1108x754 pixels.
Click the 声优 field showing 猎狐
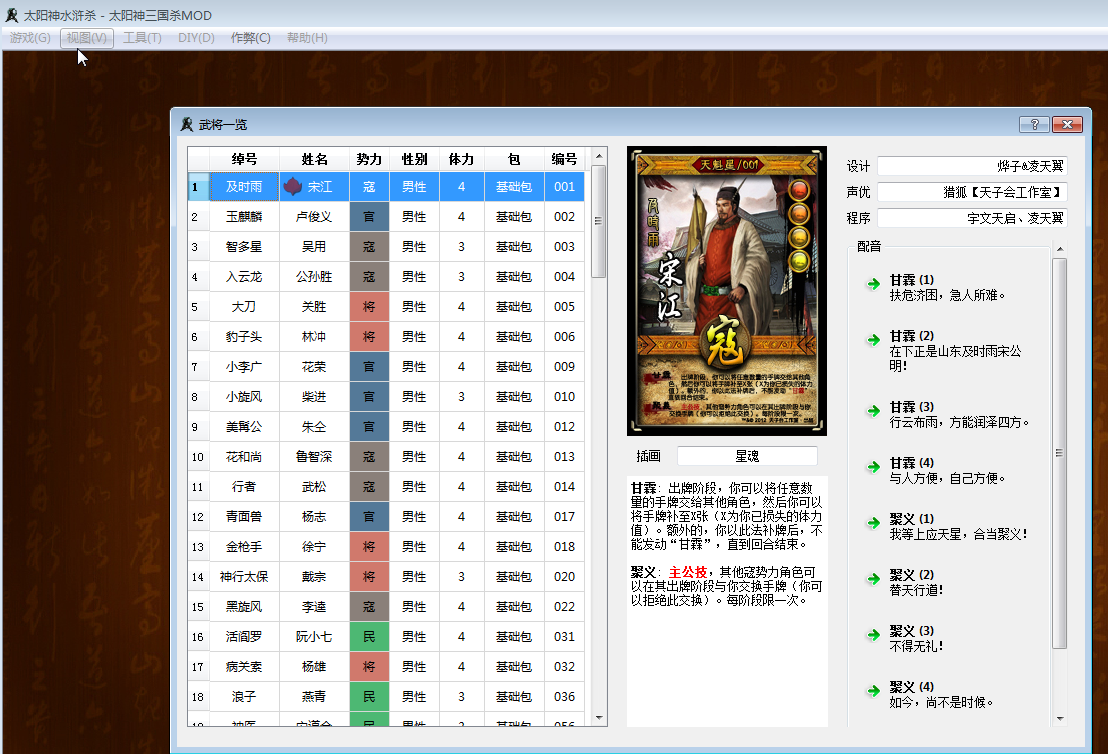click(972, 192)
